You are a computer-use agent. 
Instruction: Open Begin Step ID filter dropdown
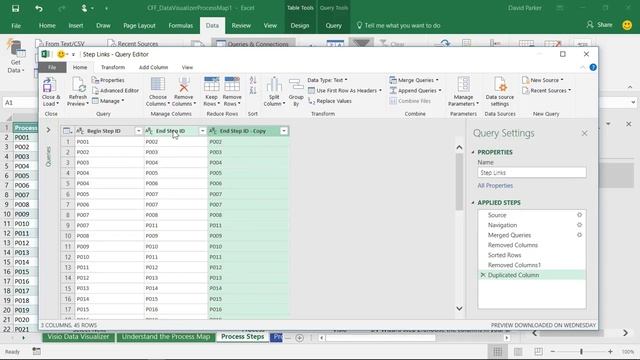[138, 131]
